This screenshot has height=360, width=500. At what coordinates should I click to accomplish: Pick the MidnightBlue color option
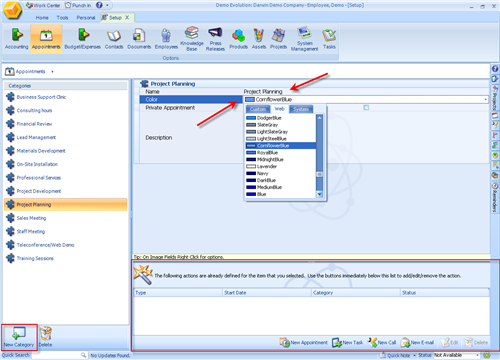[270, 160]
